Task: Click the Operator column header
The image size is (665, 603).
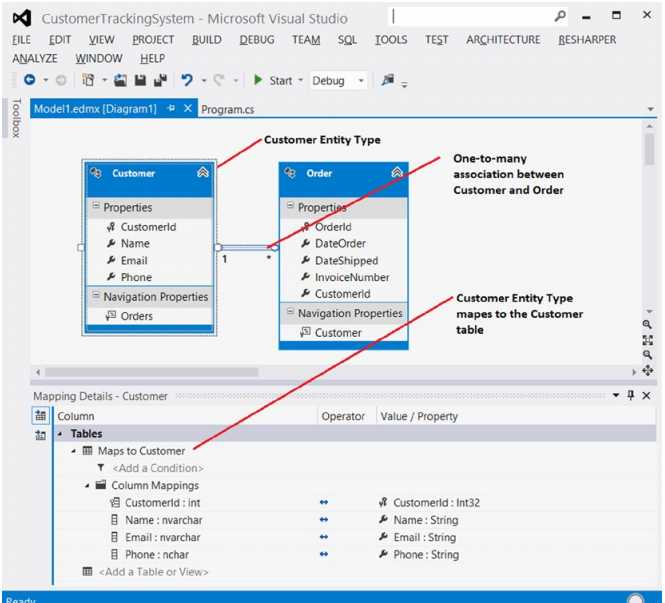Action: tap(343, 416)
